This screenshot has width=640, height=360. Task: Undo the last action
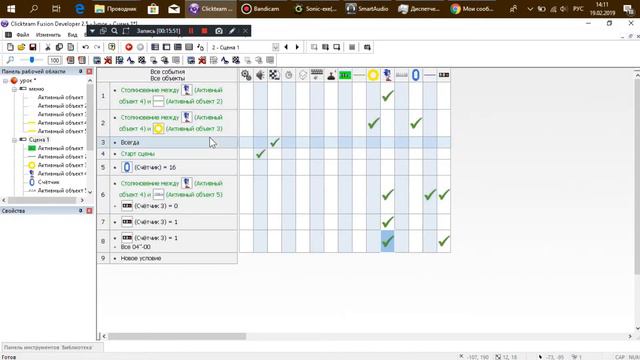pyautogui.click(x=85, y=47)
